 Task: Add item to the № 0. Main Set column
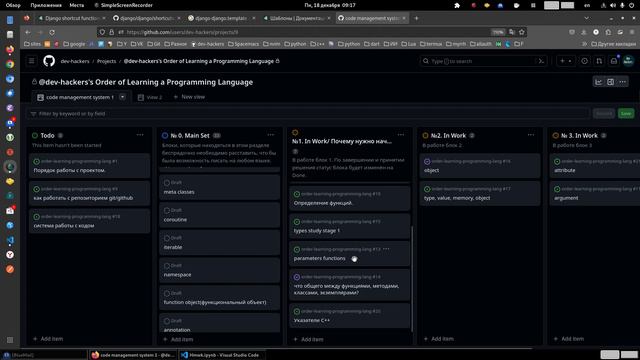(x=178, y=339)
